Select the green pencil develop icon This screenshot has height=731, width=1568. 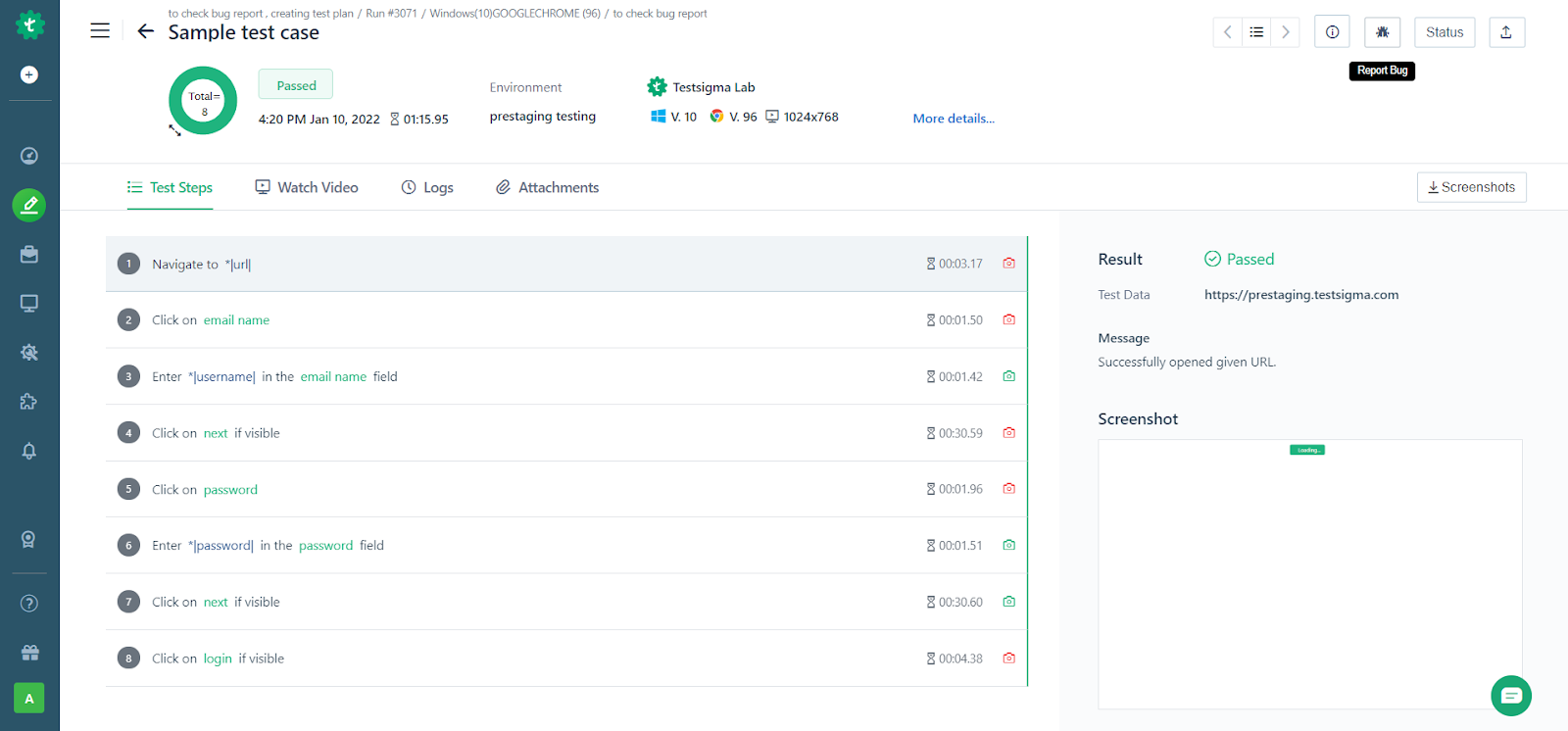pos(29,205)
